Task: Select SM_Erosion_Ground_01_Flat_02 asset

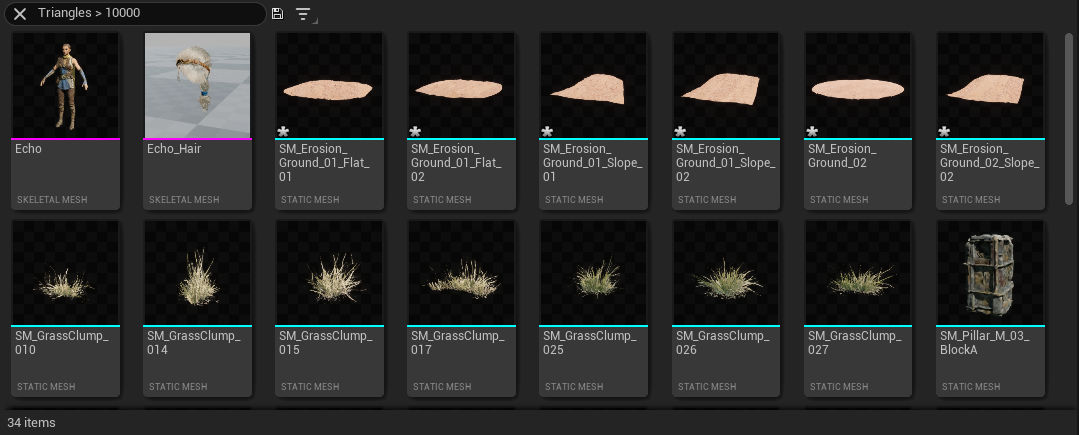Action: [x=461, y=120]
